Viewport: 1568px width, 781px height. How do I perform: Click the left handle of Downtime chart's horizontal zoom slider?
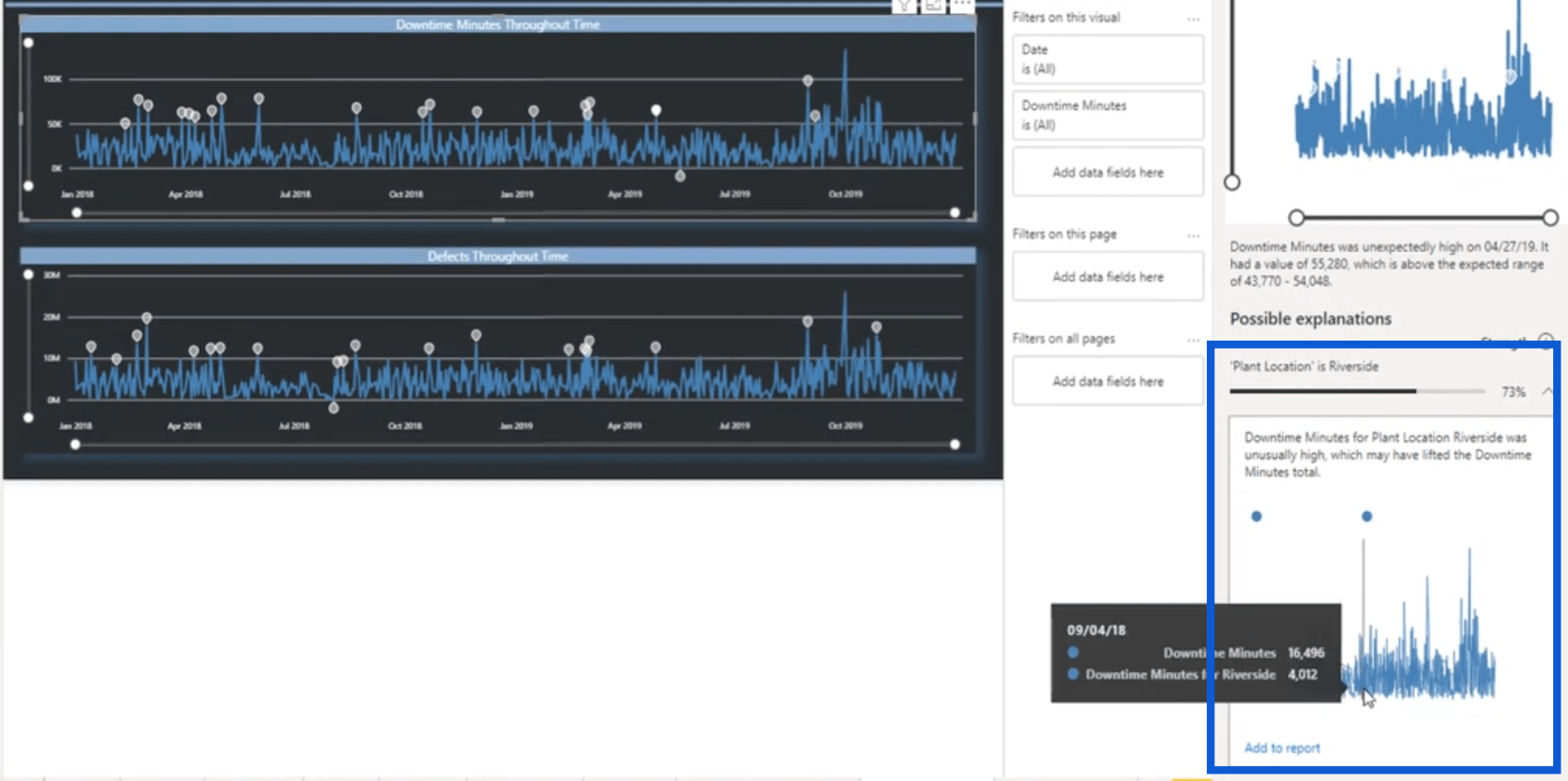[77, 213]
